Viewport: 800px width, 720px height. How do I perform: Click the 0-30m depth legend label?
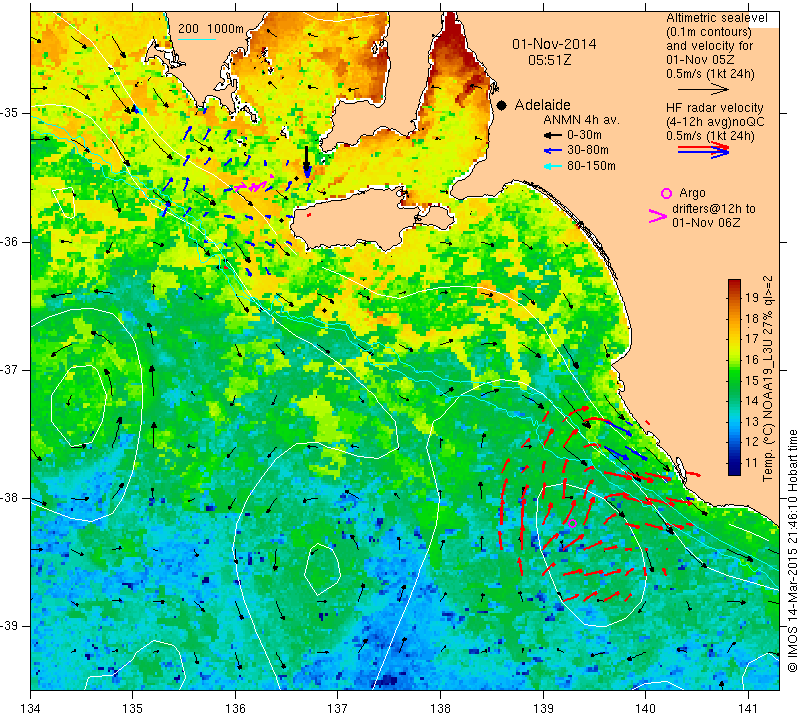[584, 135]
